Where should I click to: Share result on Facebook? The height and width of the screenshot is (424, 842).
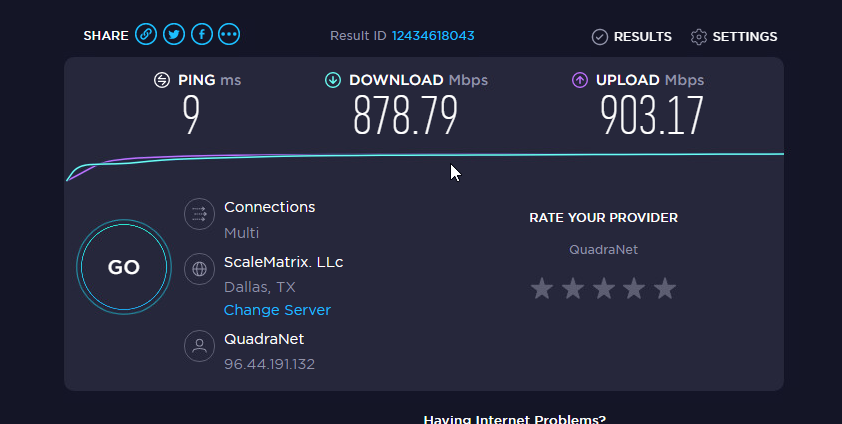click(x=202, y=34)
